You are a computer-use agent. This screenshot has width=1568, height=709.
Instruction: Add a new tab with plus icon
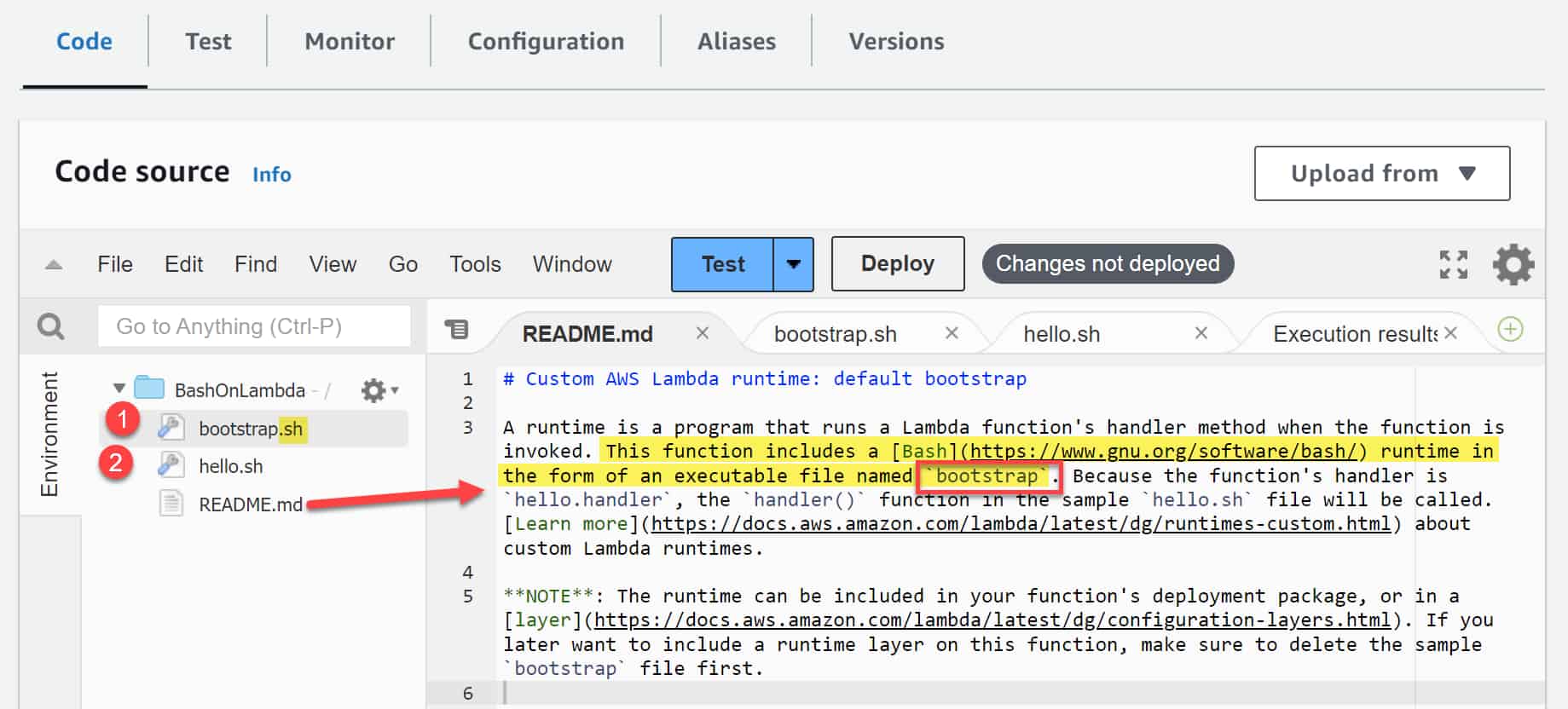[x=1510, y=329]
